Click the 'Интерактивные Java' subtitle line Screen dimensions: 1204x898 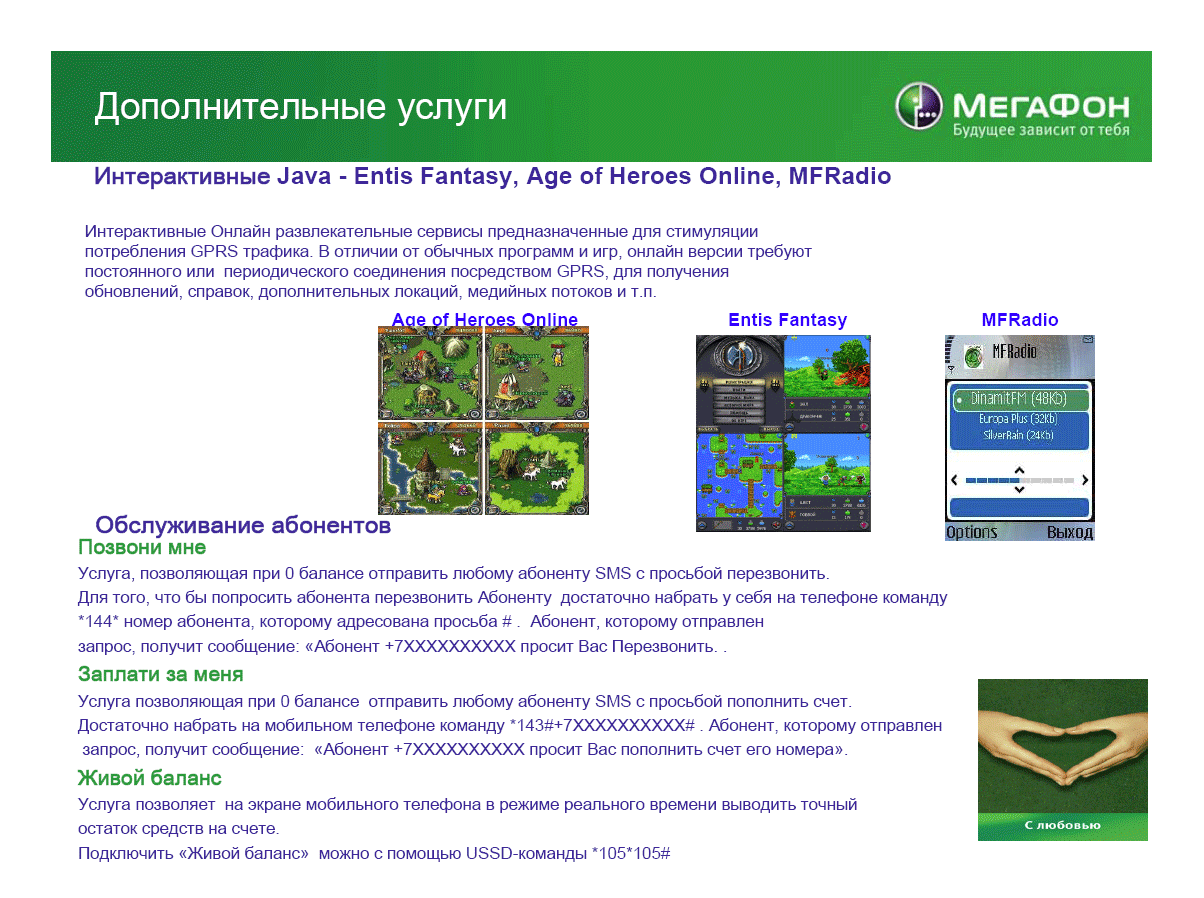(x=492, y=177)
